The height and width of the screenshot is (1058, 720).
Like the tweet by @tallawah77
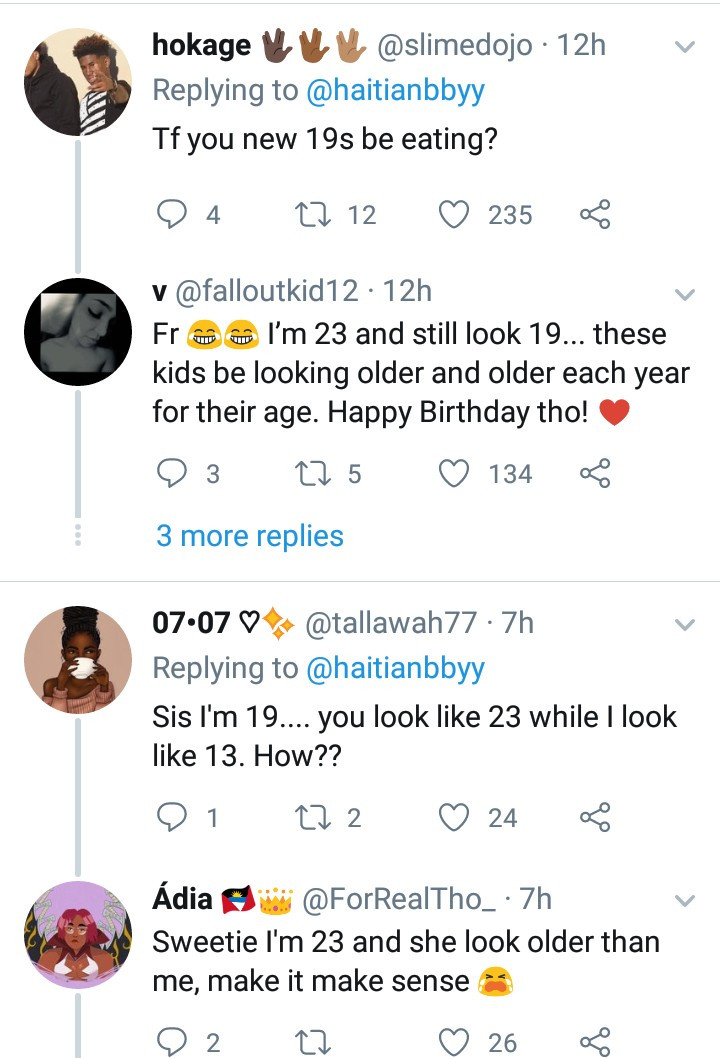click(x=456, y=818)
